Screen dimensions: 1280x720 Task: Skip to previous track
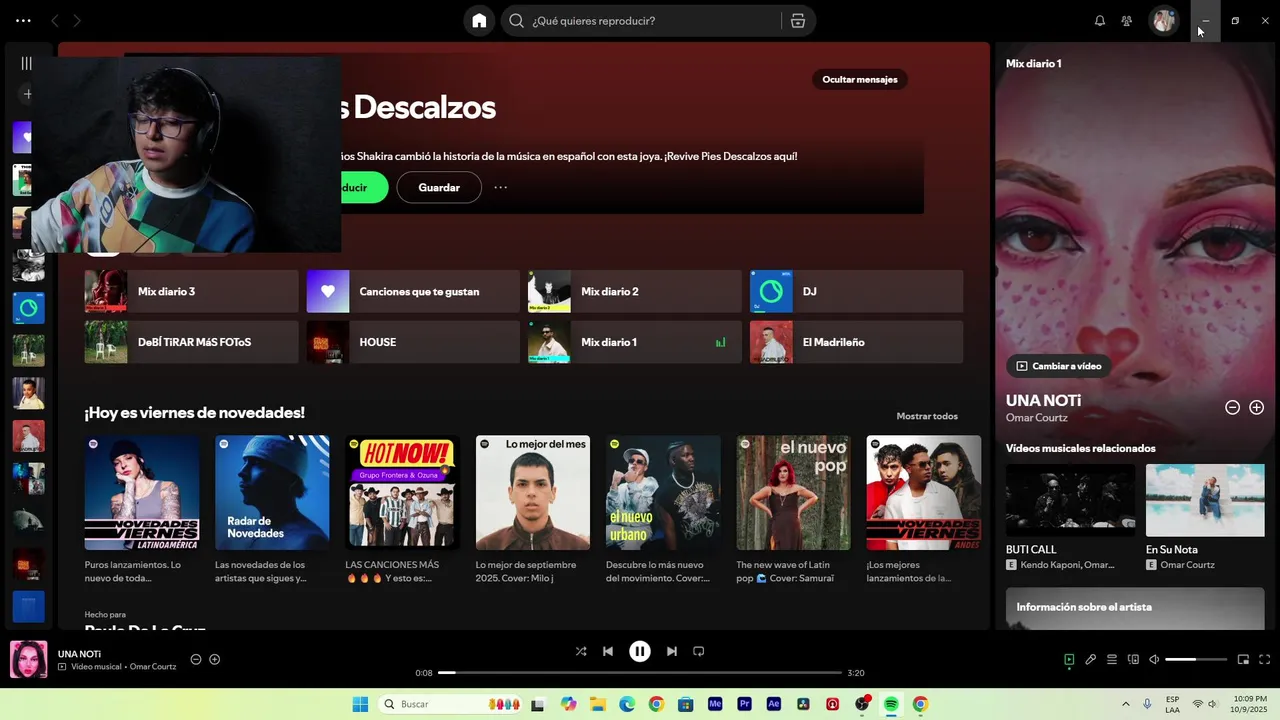[x=607, y=651]
